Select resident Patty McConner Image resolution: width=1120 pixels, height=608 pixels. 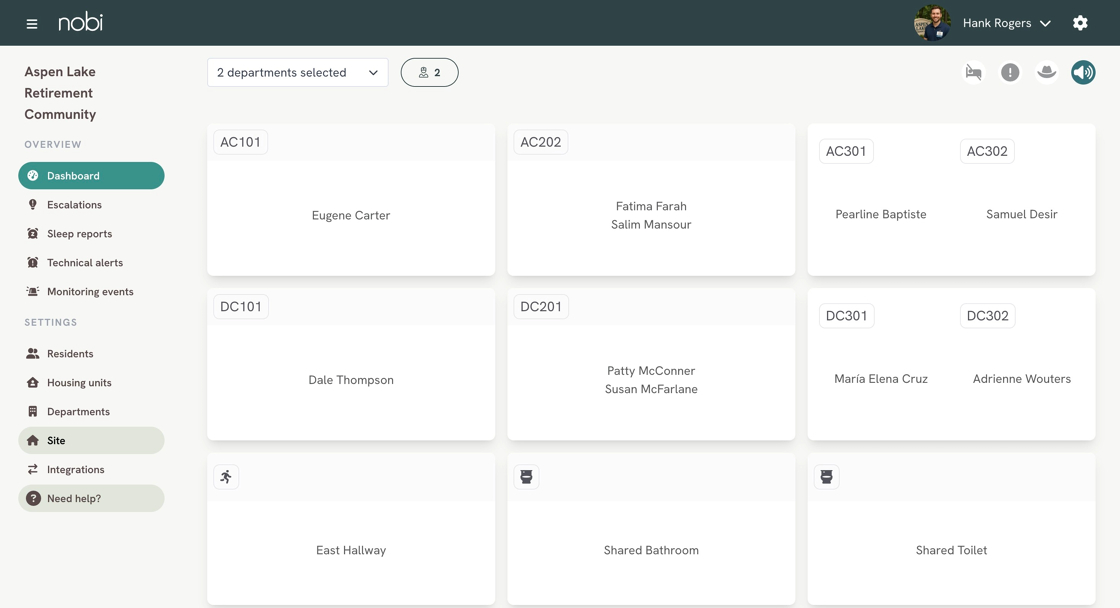pos(651,371)
